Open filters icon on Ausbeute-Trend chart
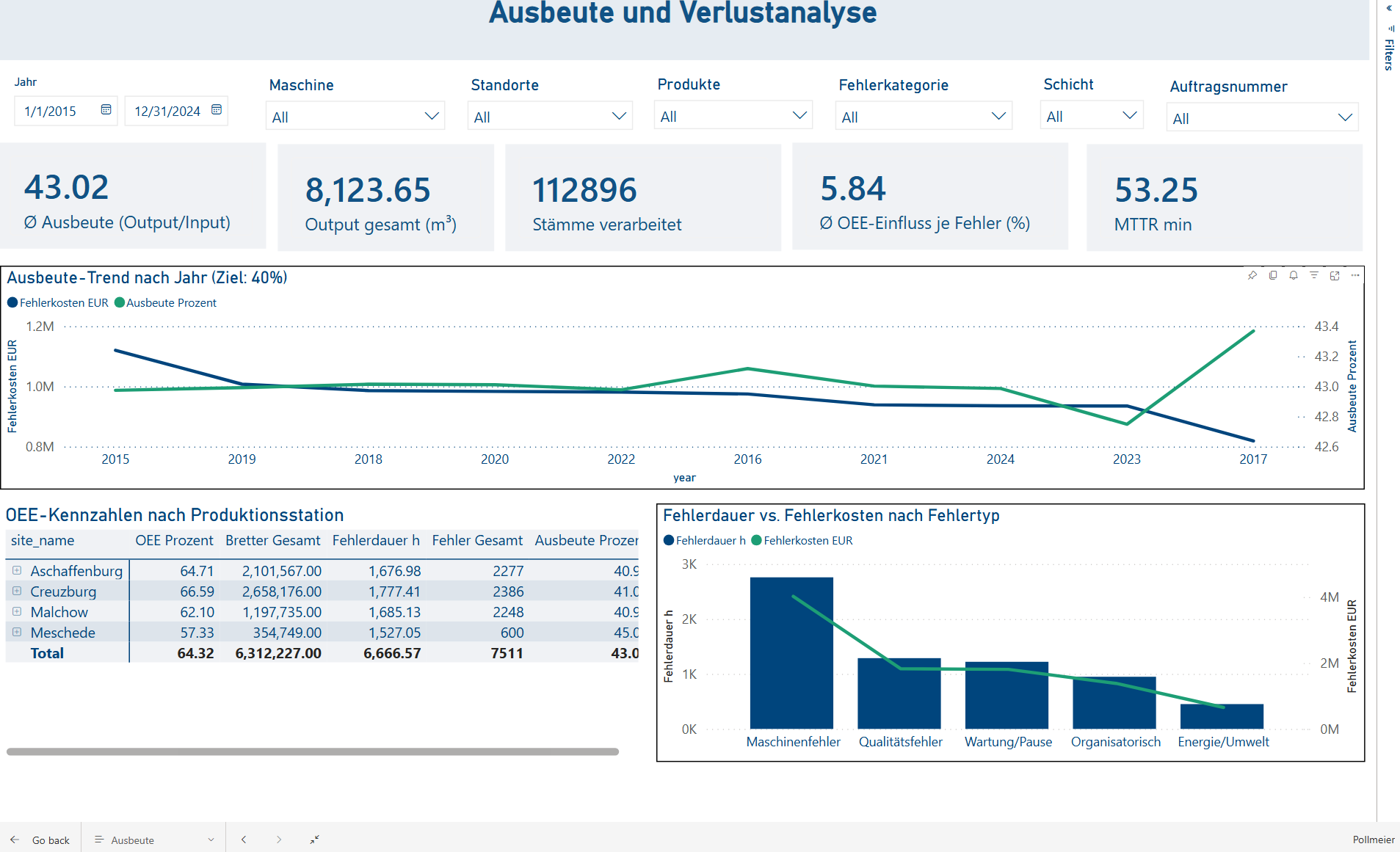The height and width of the screenshot is (852, 1400). click(x=1314, y=275)
